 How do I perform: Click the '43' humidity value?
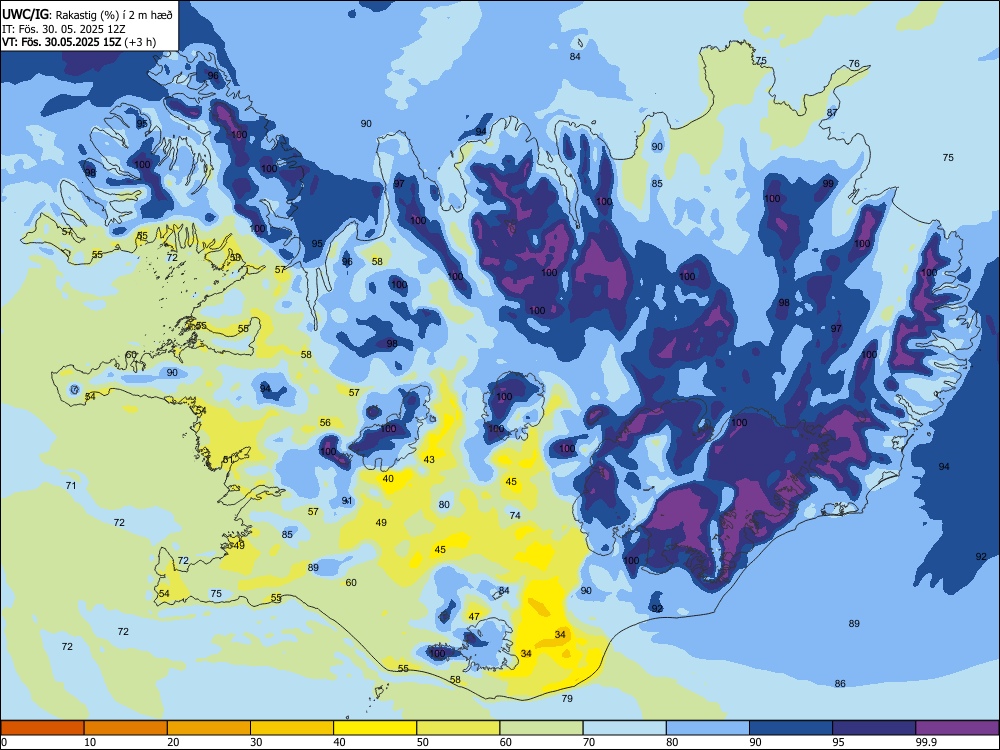pyautogui.click(x=429, y=460)
